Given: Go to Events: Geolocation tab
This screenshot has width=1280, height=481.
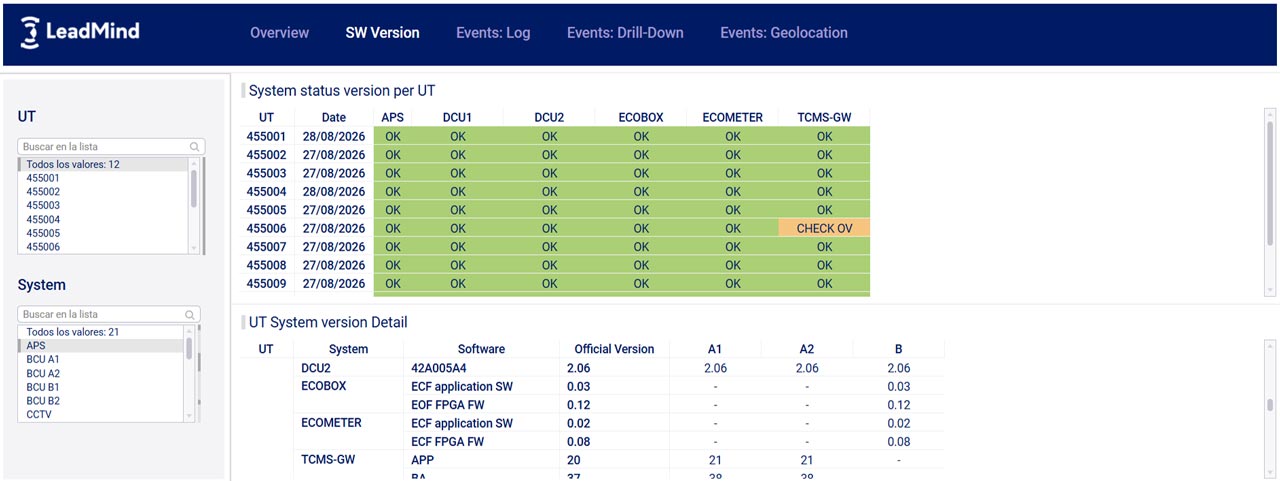Looking at the screenshot, I should 784,33.
